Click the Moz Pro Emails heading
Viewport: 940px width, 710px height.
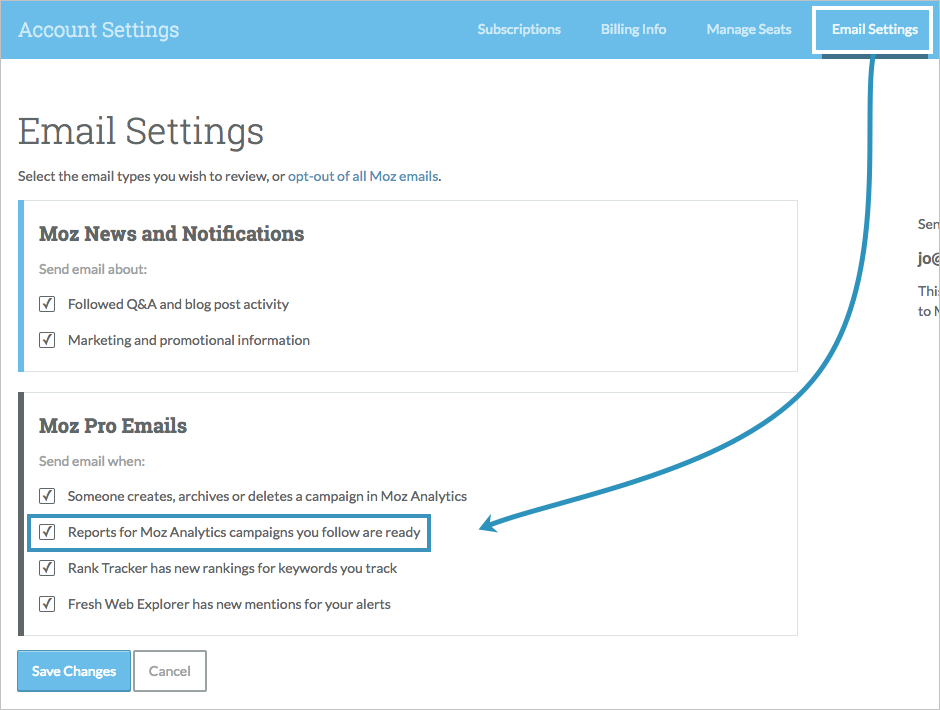[x=113, y=426]
